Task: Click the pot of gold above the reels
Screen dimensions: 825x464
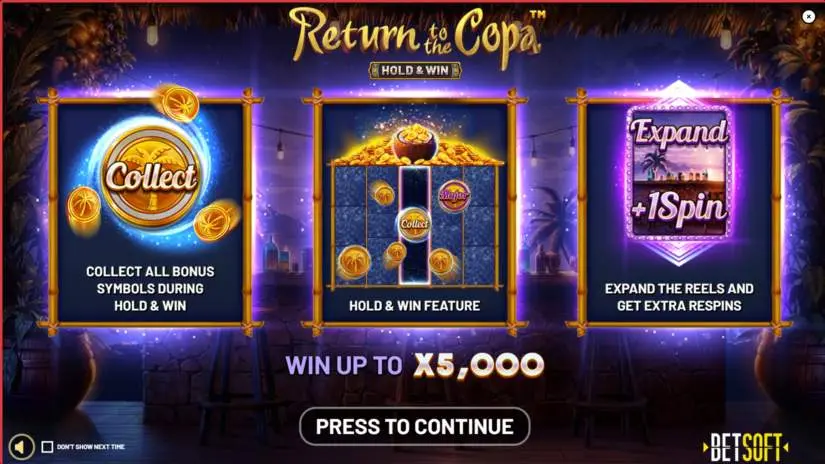Action: (x=415, y=144)
